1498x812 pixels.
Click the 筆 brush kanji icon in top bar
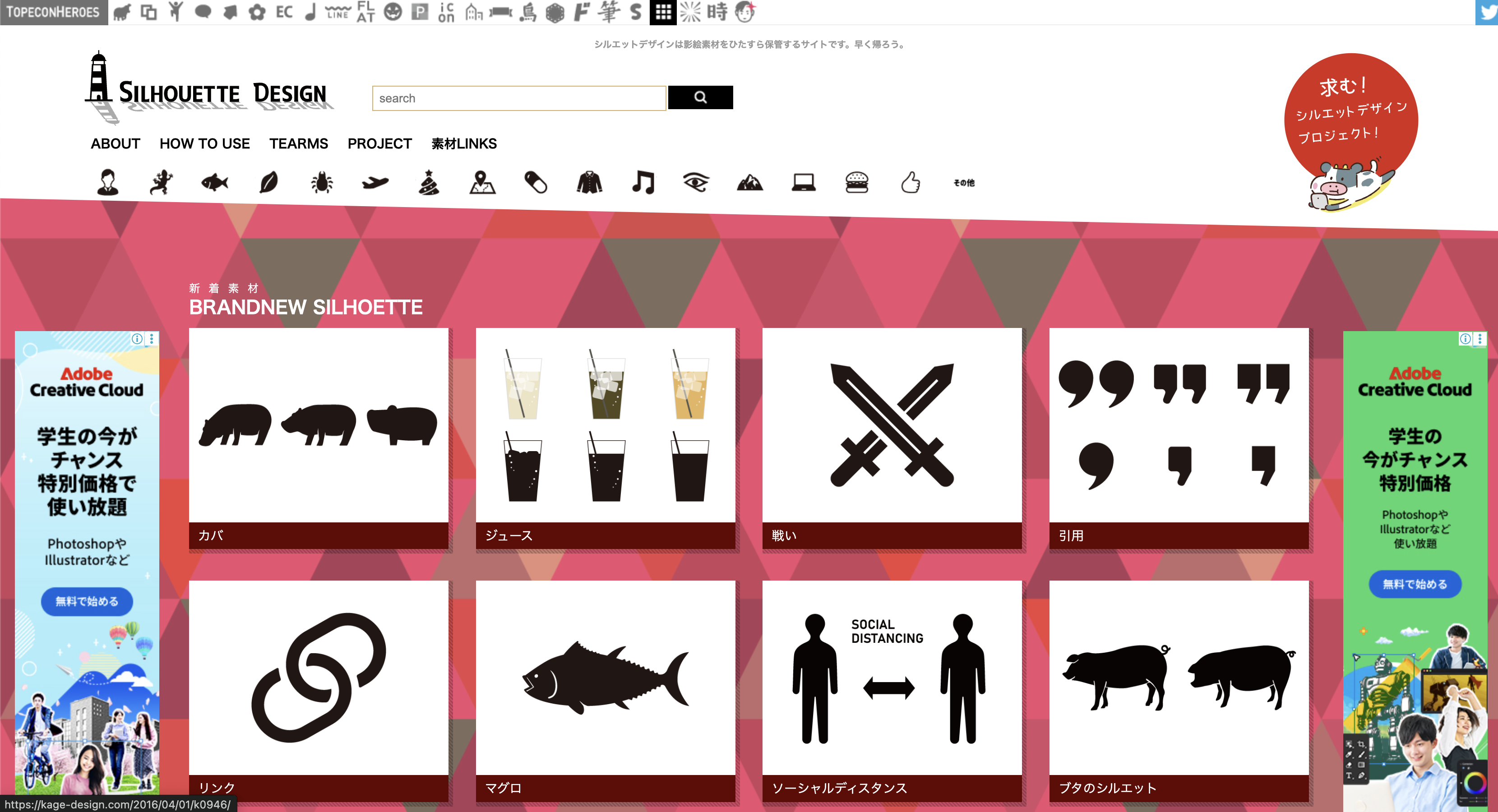(x=609, y=12)
